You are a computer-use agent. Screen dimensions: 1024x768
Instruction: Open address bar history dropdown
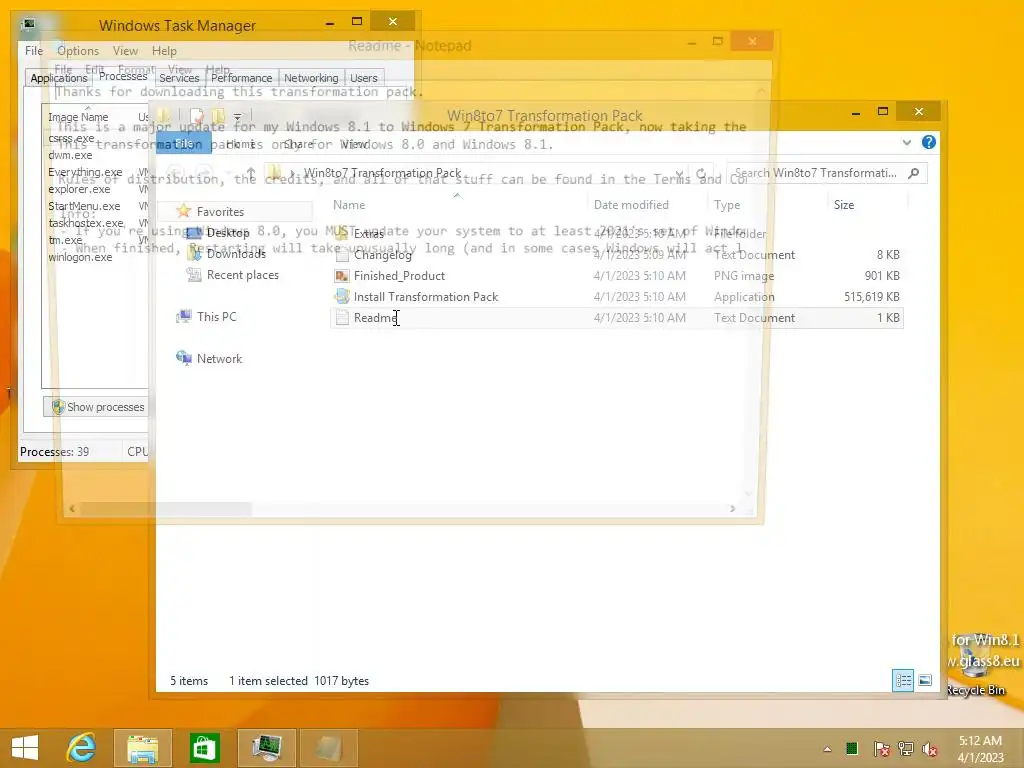tap(679, 175)
